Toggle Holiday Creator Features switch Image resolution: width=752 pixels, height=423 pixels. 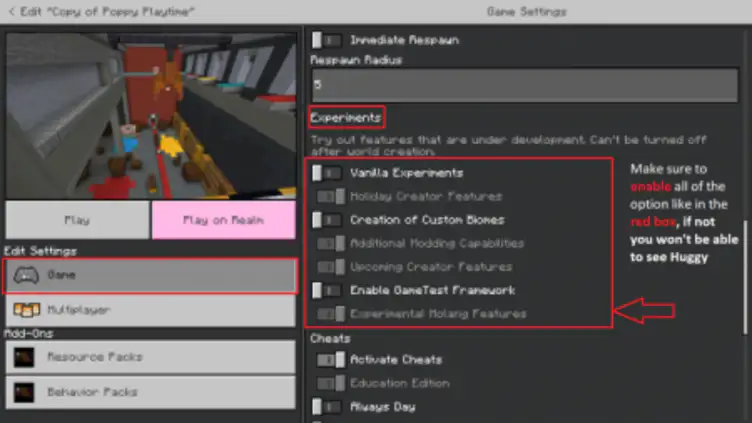[x=331, y=197]
